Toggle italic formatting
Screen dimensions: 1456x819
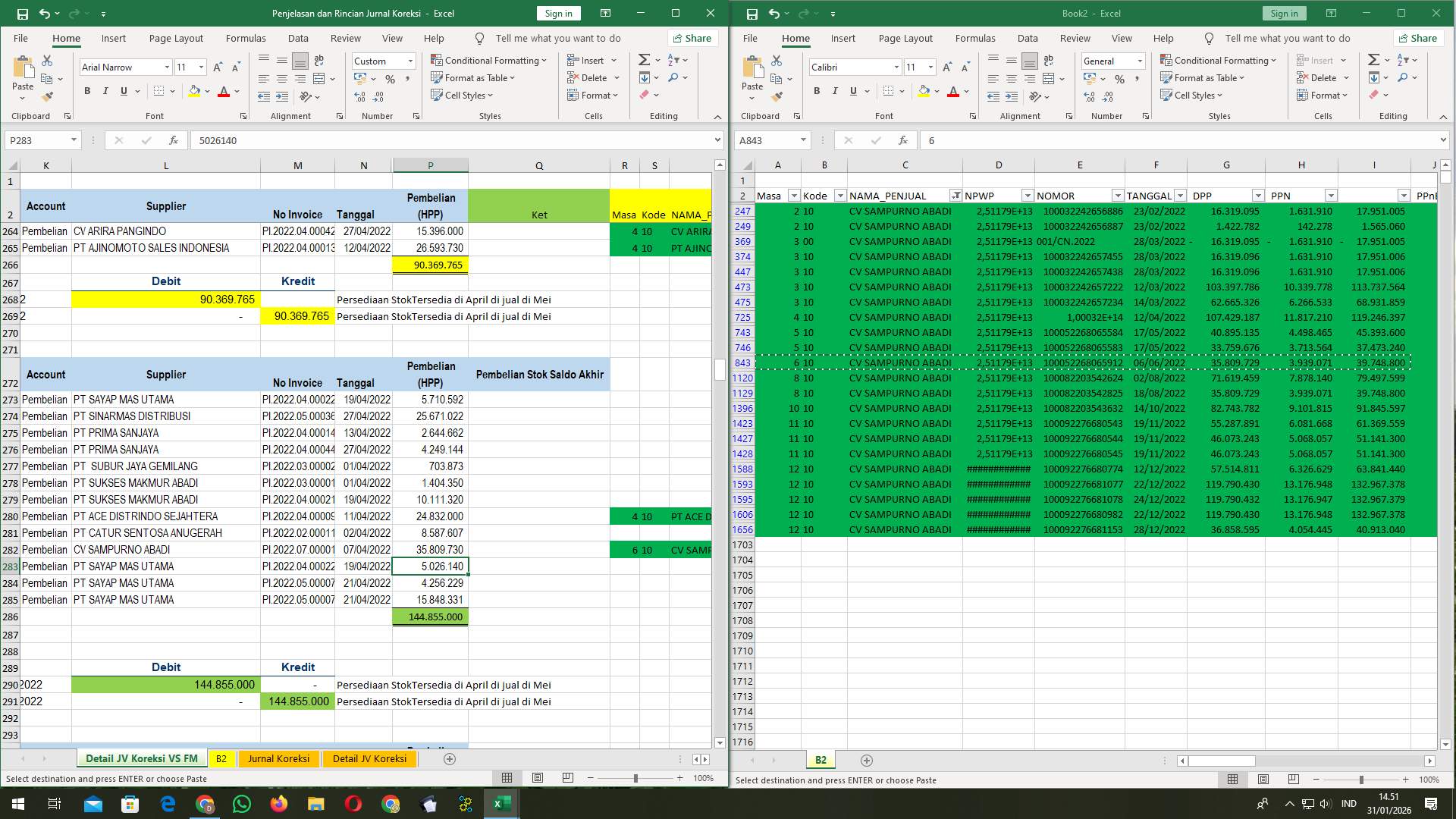[x=106, y=90]
